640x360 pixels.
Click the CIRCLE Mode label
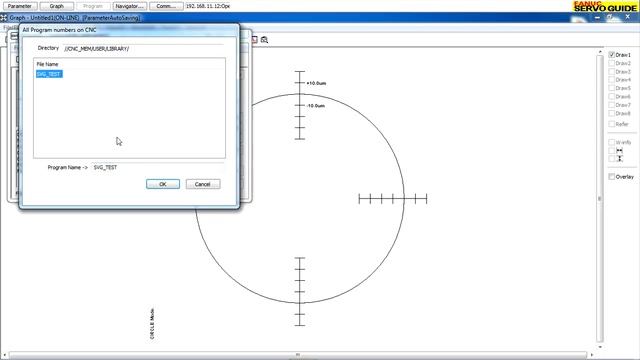click(x=152, y=324)
